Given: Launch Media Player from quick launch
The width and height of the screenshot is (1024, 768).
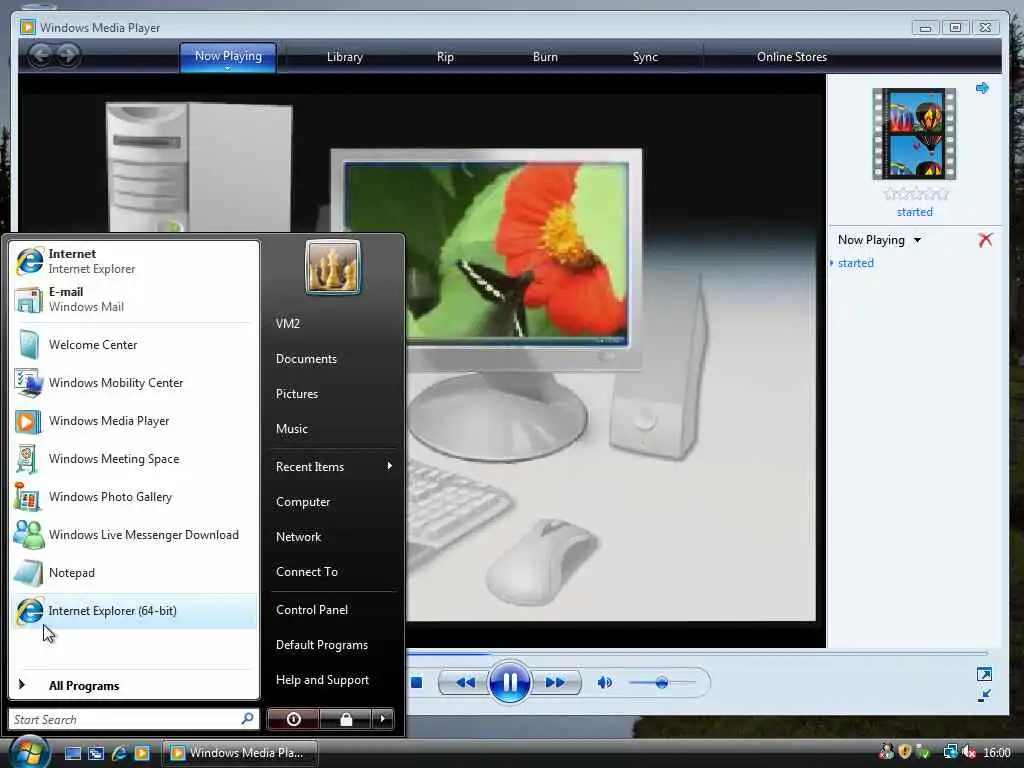Looking at the screenshot, I should (x=142, y=753).
